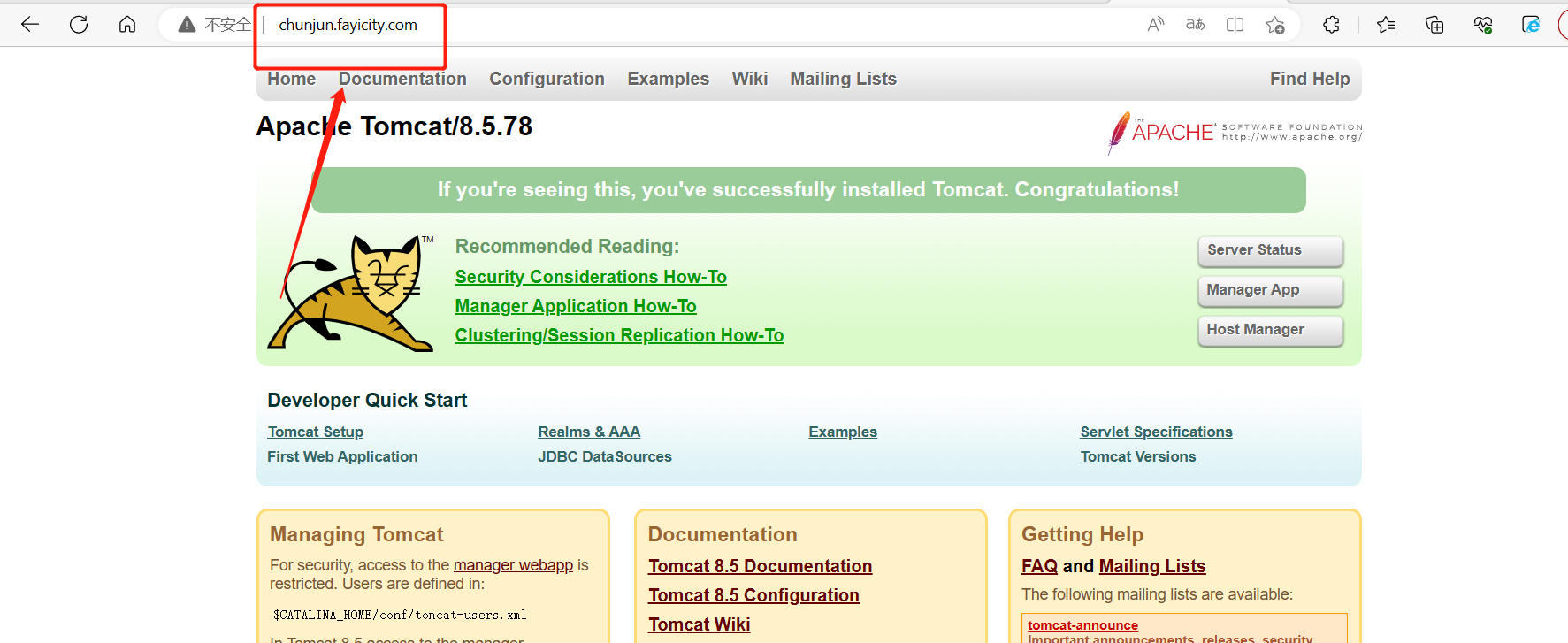
Task: Open the FAQ link
Action: click(1039, 566)
